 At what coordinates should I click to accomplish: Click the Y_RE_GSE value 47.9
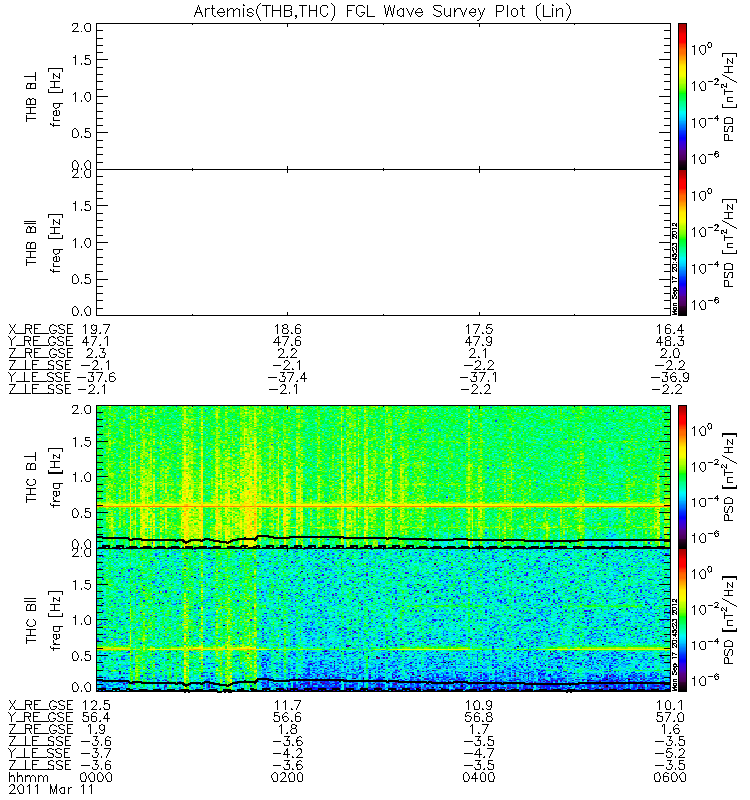(479, 341)
